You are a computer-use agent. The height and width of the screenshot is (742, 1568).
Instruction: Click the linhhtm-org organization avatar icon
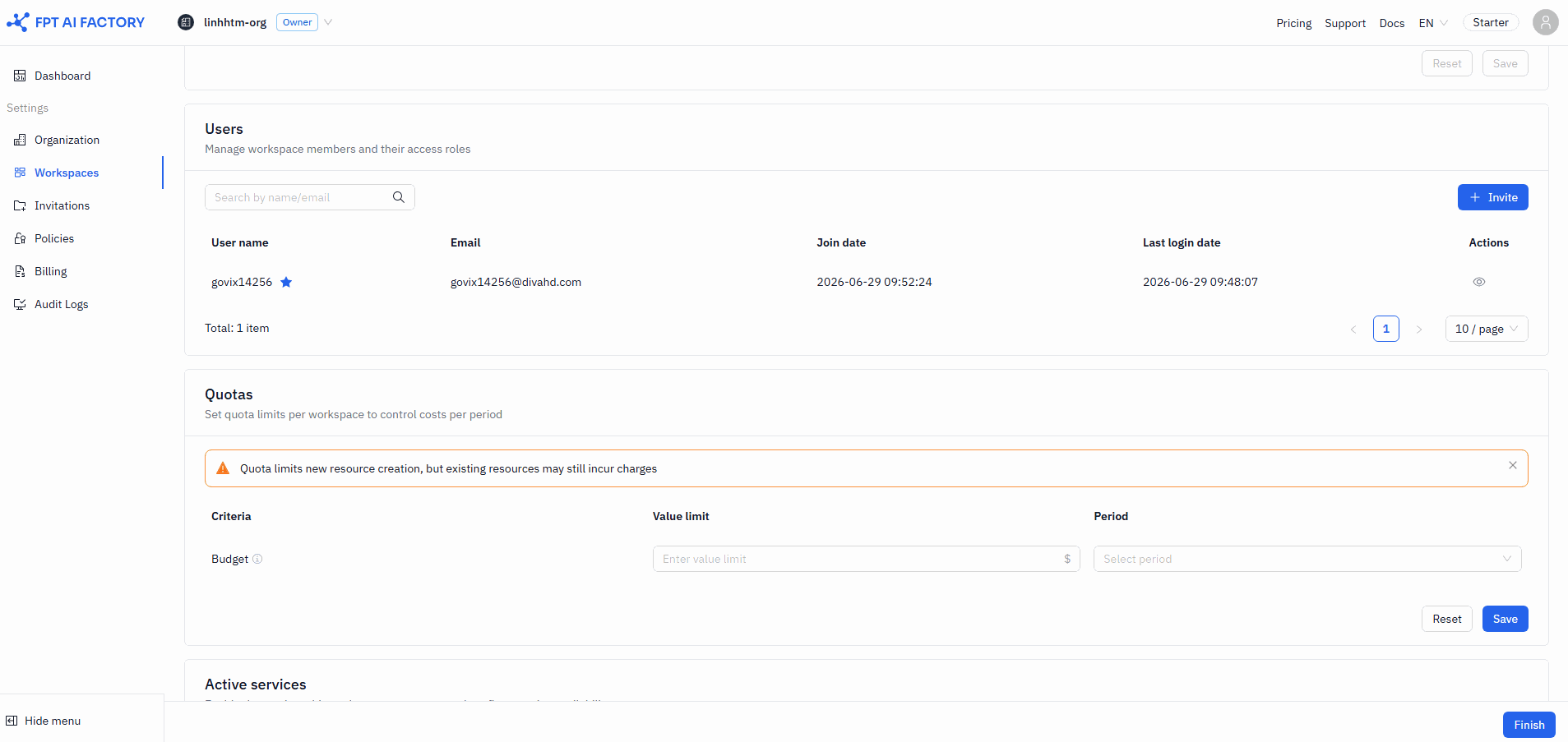tap(186, 22)
